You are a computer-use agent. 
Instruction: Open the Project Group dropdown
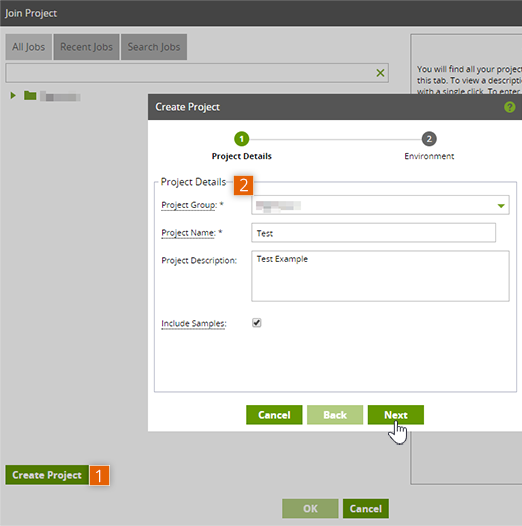point(380,205)
